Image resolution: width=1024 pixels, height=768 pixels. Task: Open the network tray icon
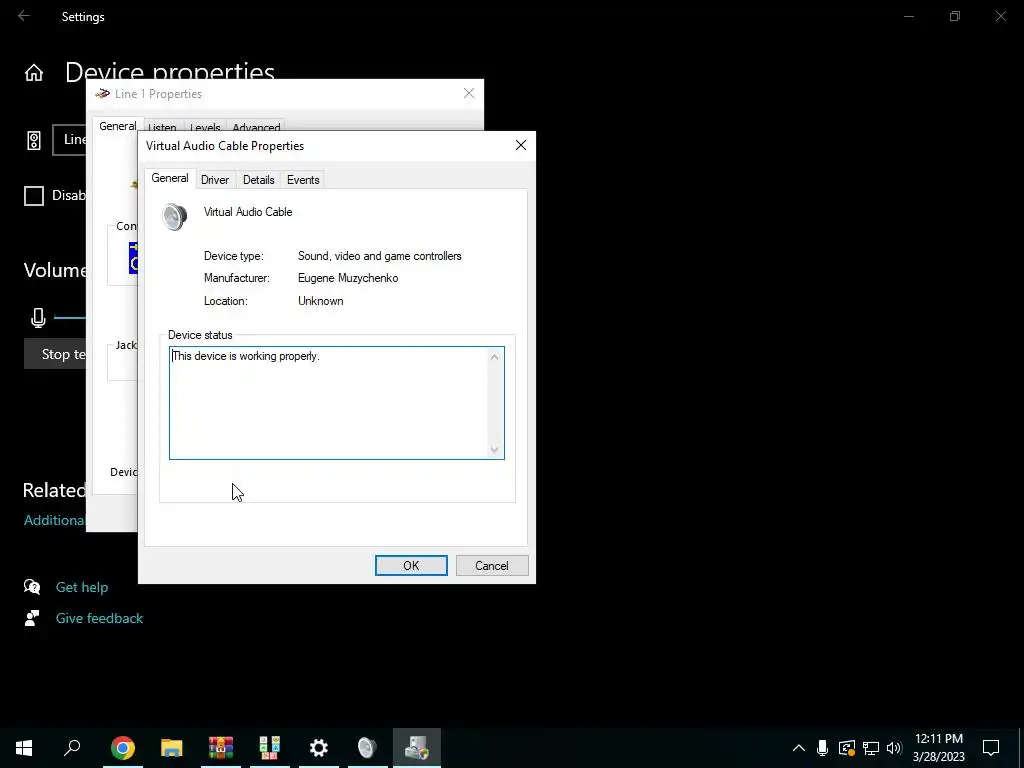871,748
